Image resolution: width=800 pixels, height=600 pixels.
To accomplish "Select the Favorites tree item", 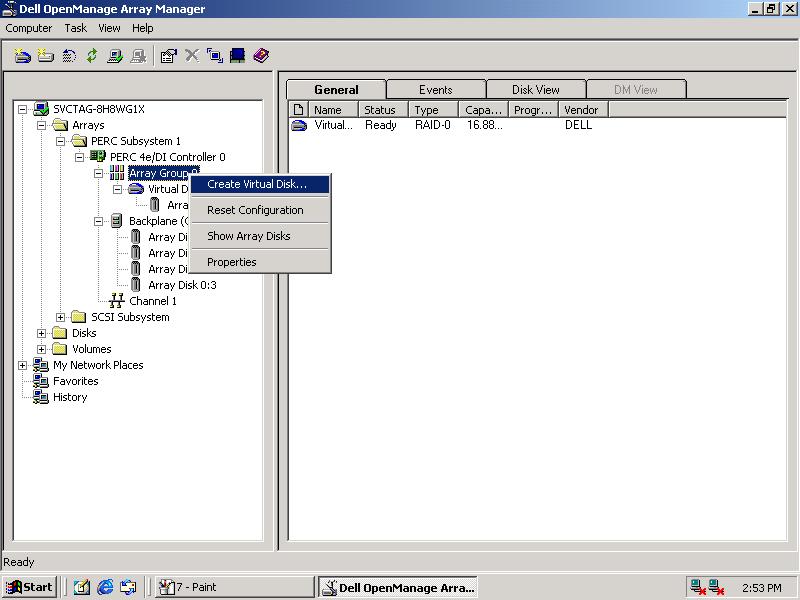I will pos(76,381).
